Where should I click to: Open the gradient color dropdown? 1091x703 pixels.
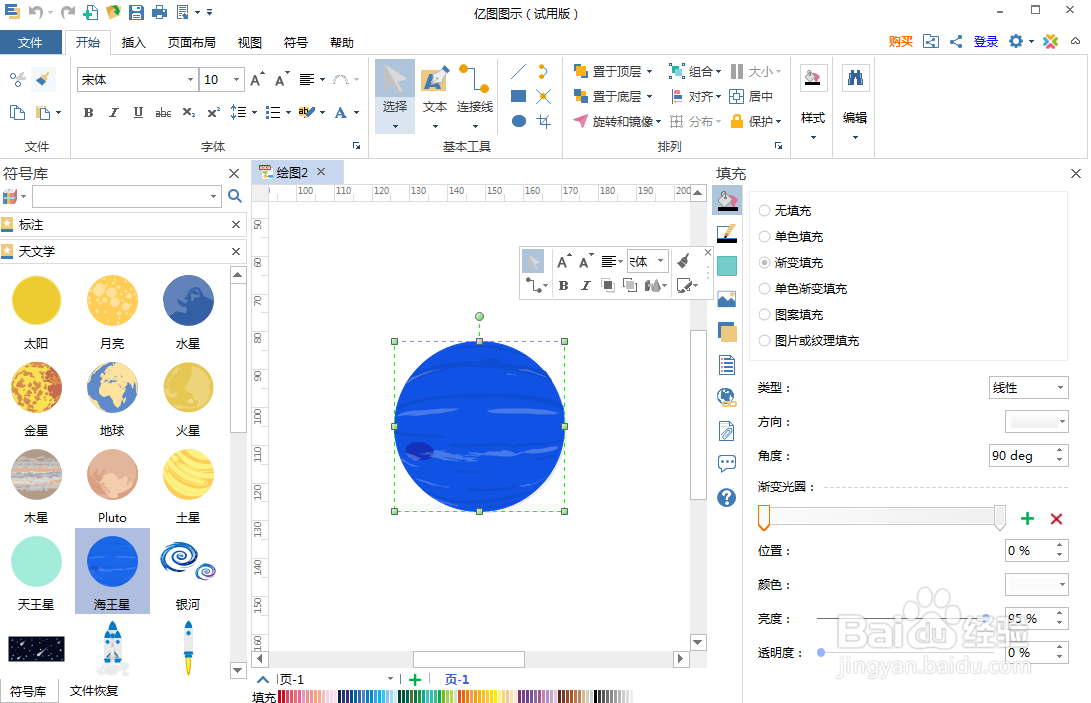pyautogui.click(x=1037, y=585)
